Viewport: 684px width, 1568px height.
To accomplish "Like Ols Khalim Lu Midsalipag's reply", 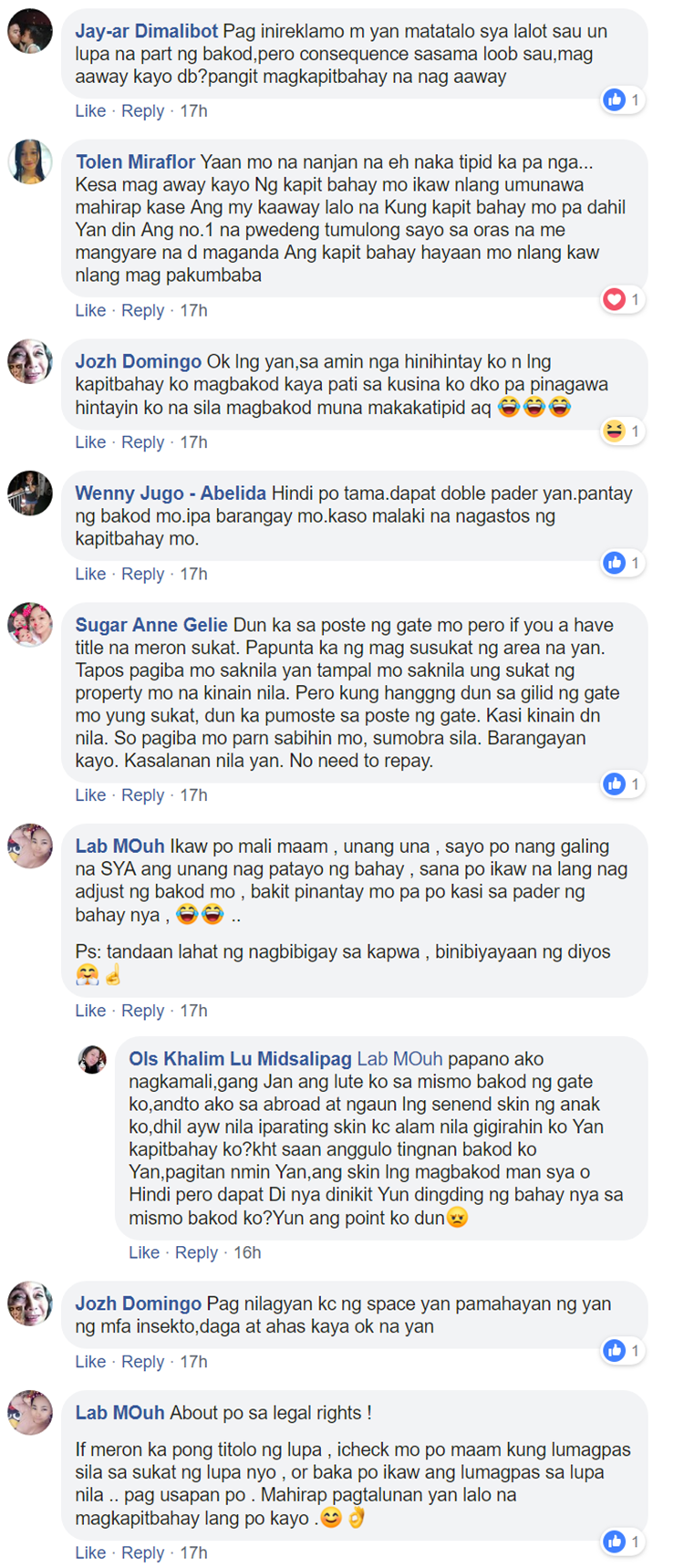I will [x=144, y=1252].
